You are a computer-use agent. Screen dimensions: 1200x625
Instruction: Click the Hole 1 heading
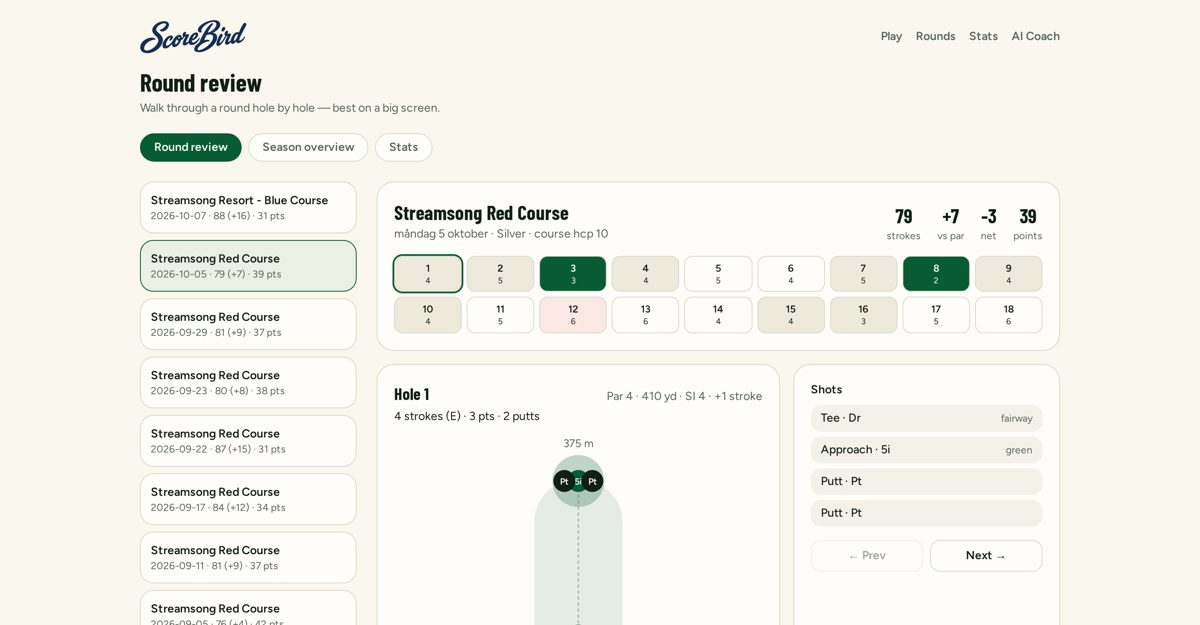click(411, 394)
